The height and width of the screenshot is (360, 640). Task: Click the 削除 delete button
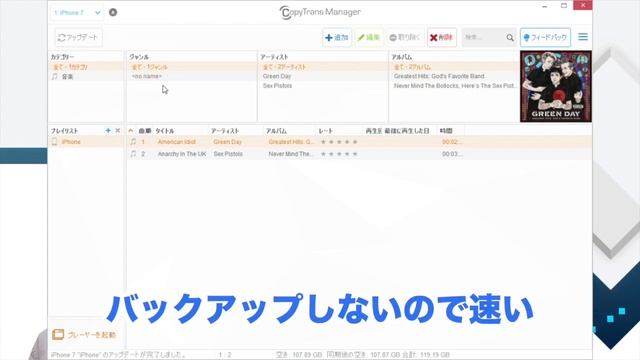(442, 38)
